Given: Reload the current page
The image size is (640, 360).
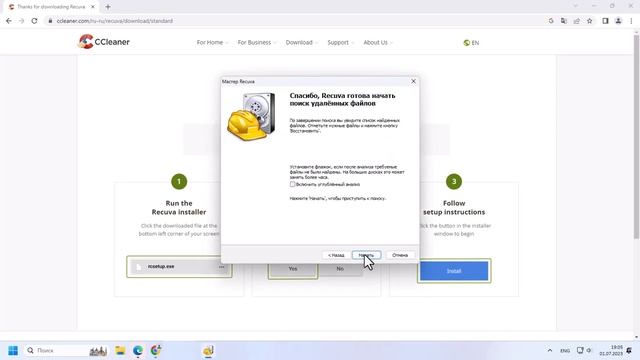Looking at the screenshot, I should click(34, 21).
